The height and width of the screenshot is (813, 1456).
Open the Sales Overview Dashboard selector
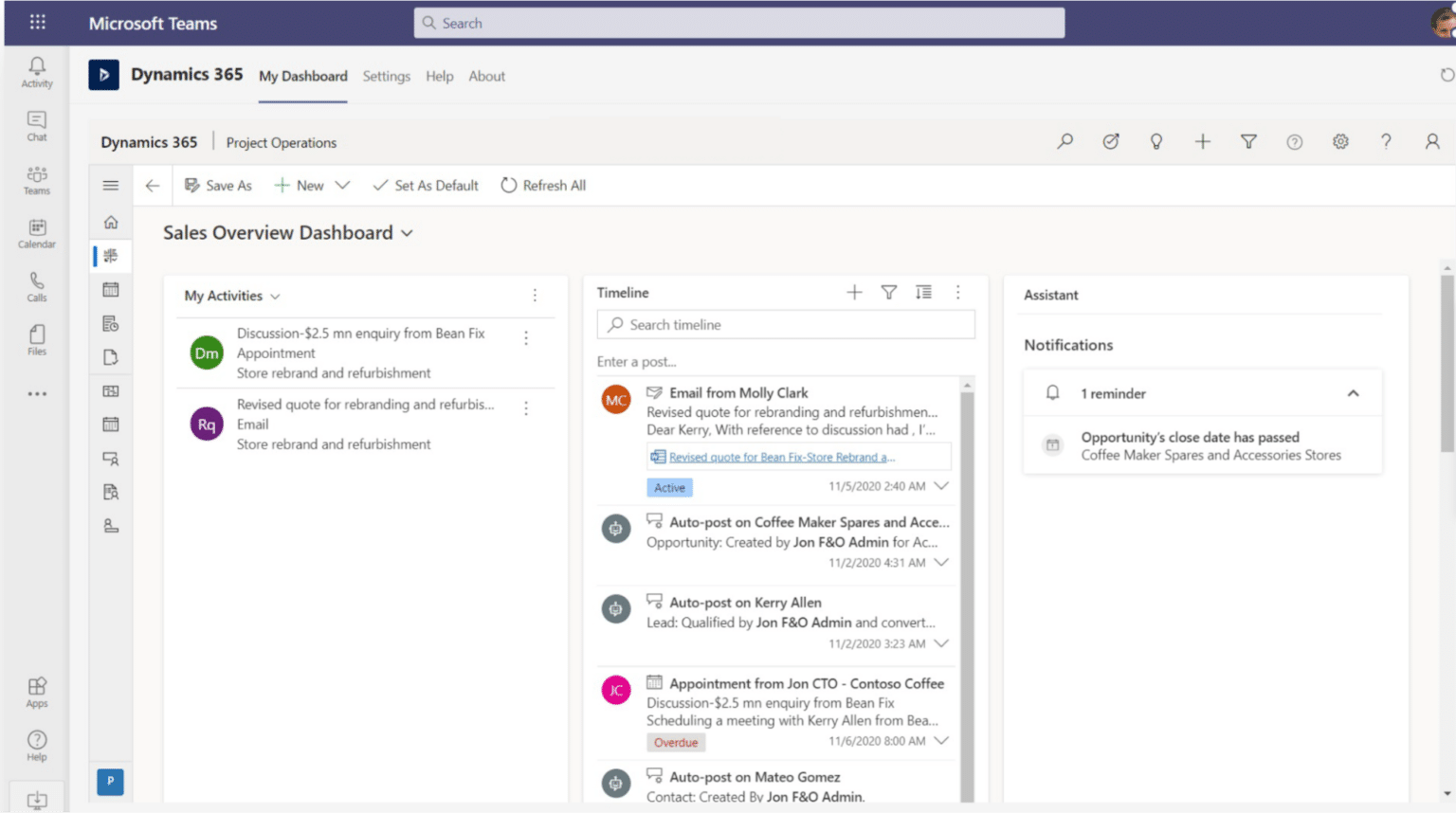(408, 233)
